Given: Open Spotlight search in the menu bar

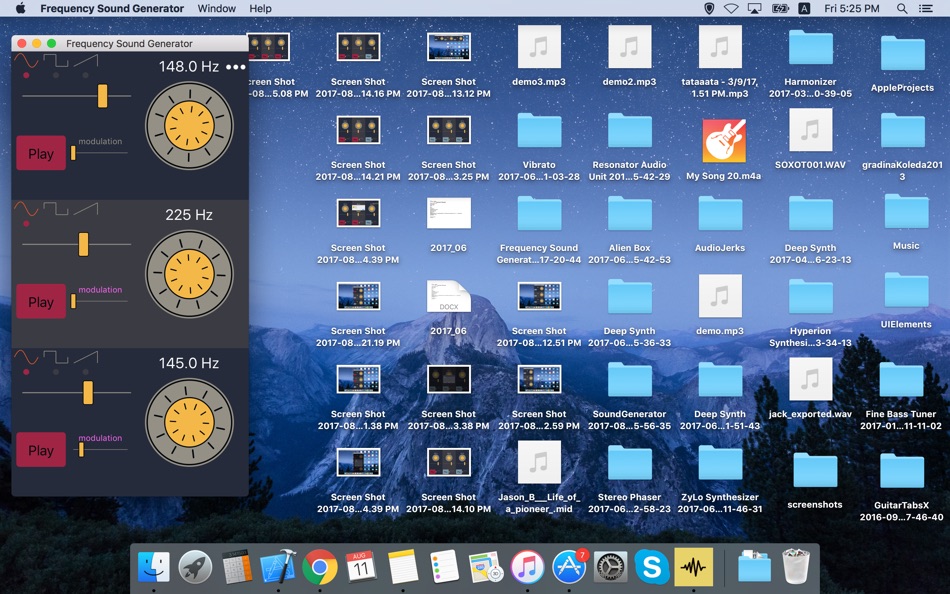Looking at the screenshot, I should coord(902,9).
